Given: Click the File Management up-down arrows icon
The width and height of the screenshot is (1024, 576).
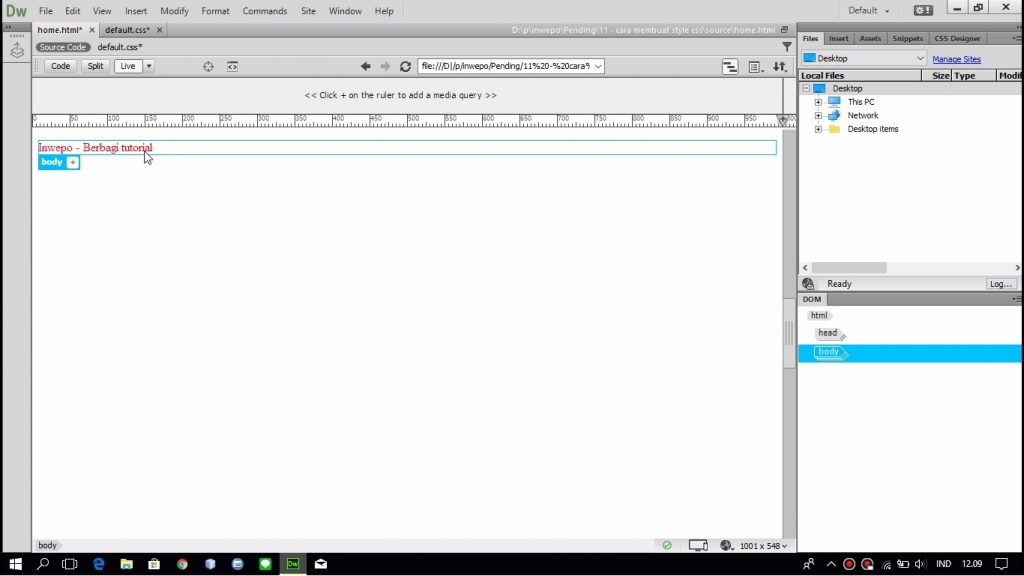Looking at the screenshot, I should pos(779,66).
